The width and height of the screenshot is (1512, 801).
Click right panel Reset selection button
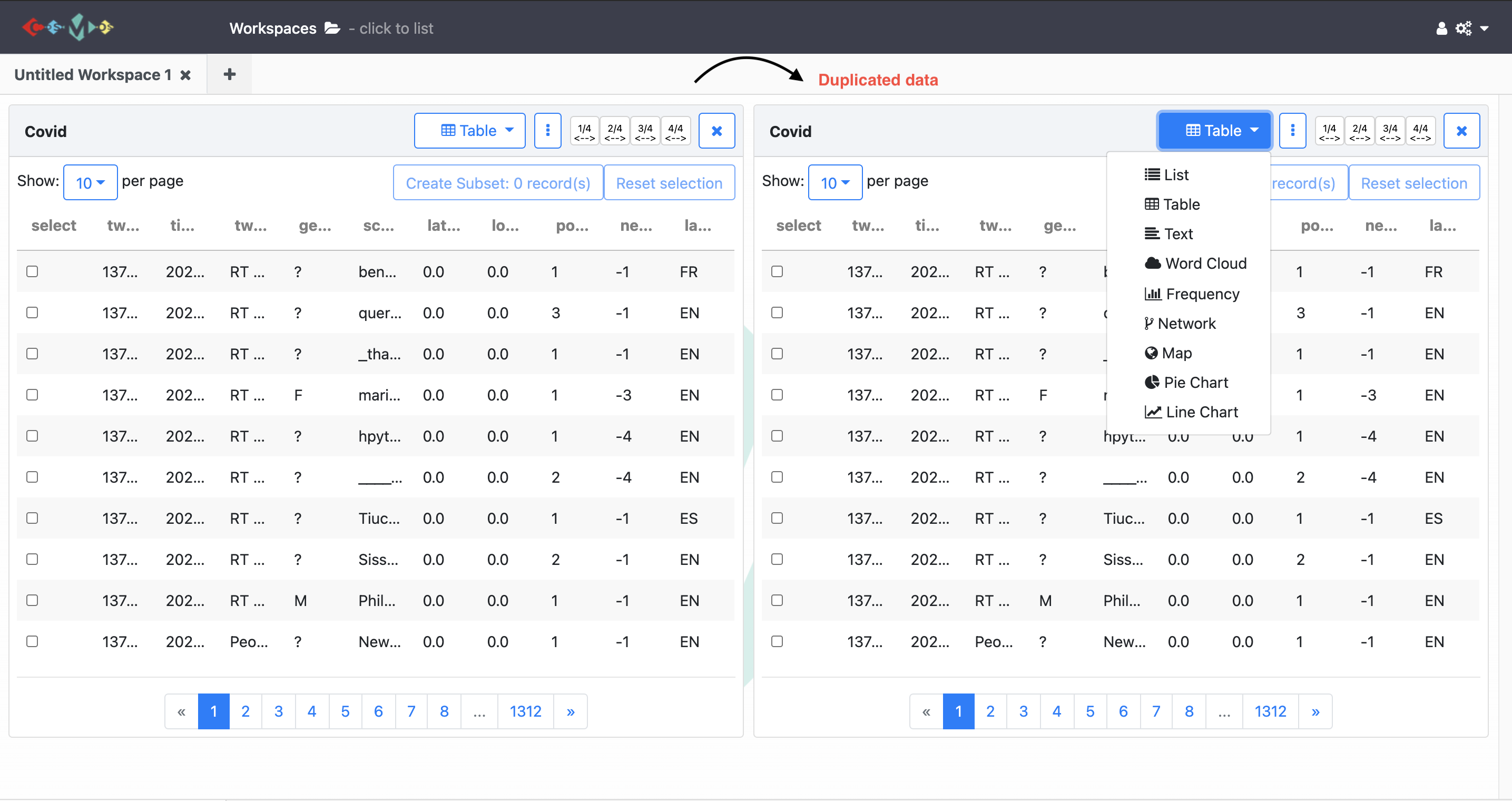(x=1414, y=183)
